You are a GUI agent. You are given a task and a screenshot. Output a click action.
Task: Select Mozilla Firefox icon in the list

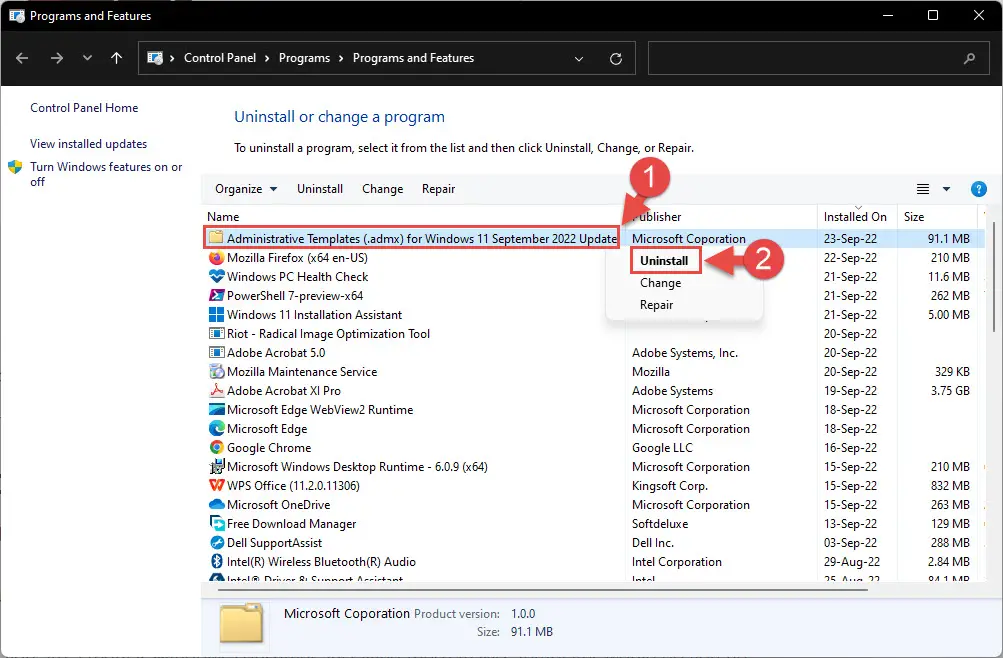[216, 258]
